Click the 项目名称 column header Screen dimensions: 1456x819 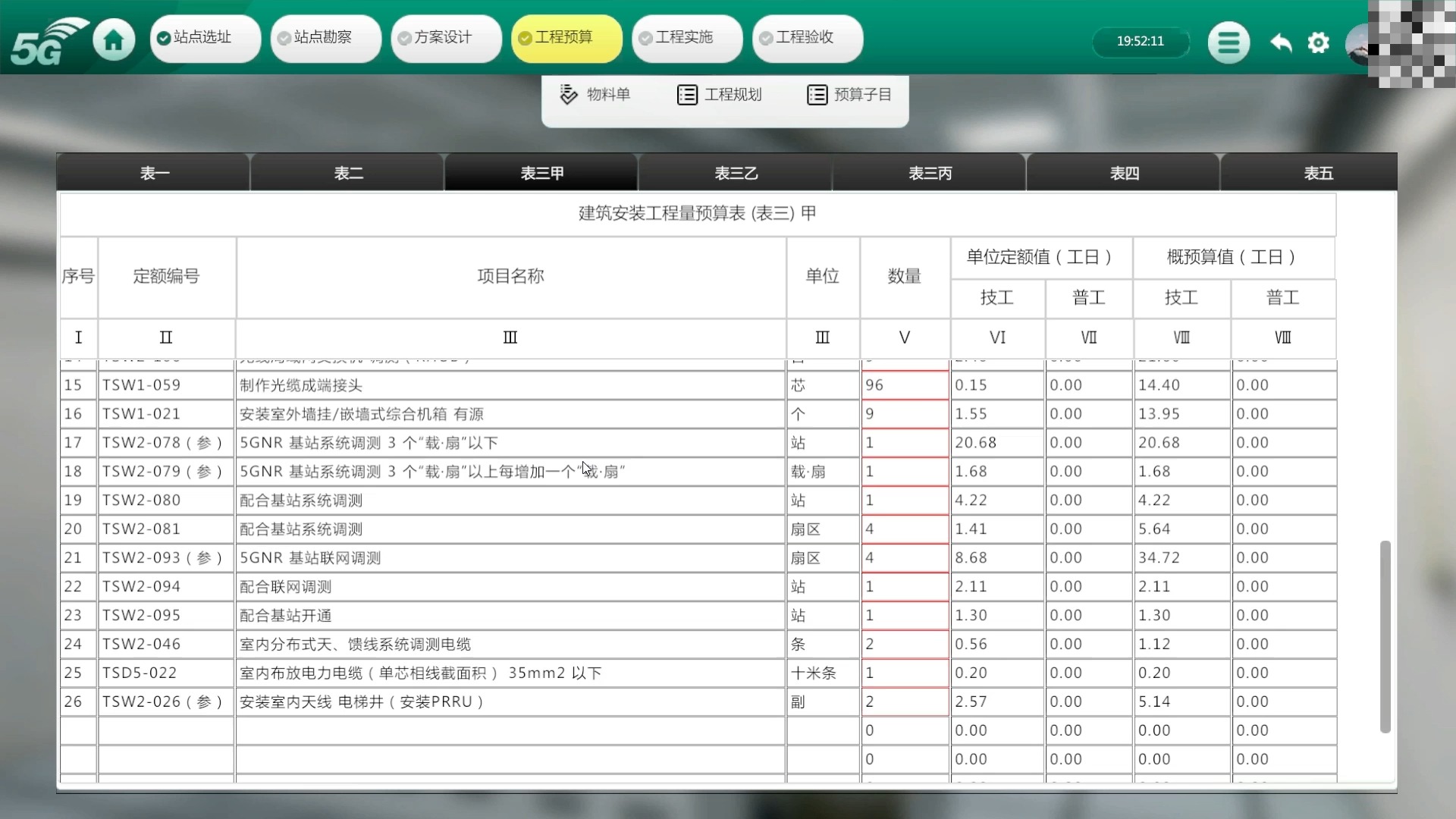point(510,276)
